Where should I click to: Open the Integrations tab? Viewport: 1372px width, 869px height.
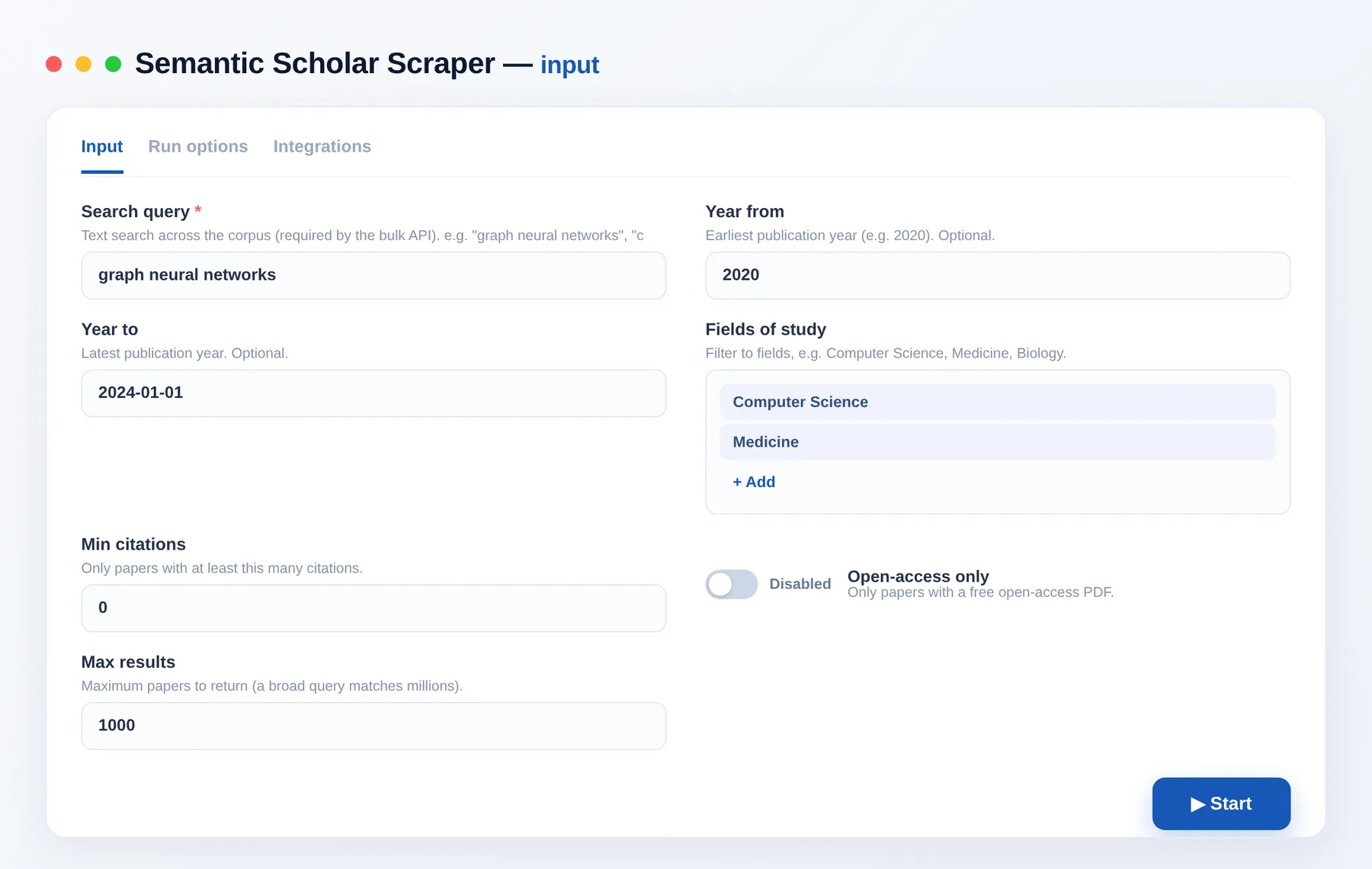[322, 146]
